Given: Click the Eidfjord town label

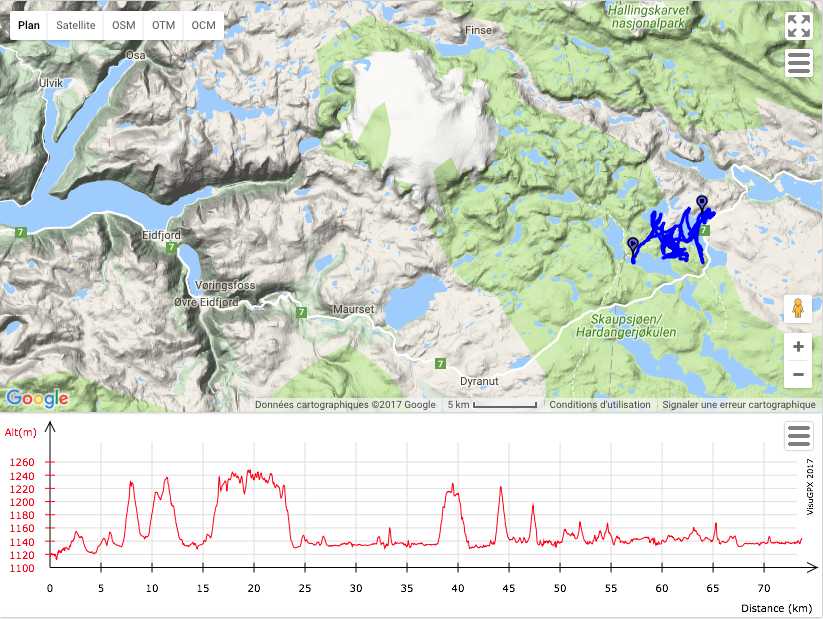Looking at the screenshot, I should 161,235.
